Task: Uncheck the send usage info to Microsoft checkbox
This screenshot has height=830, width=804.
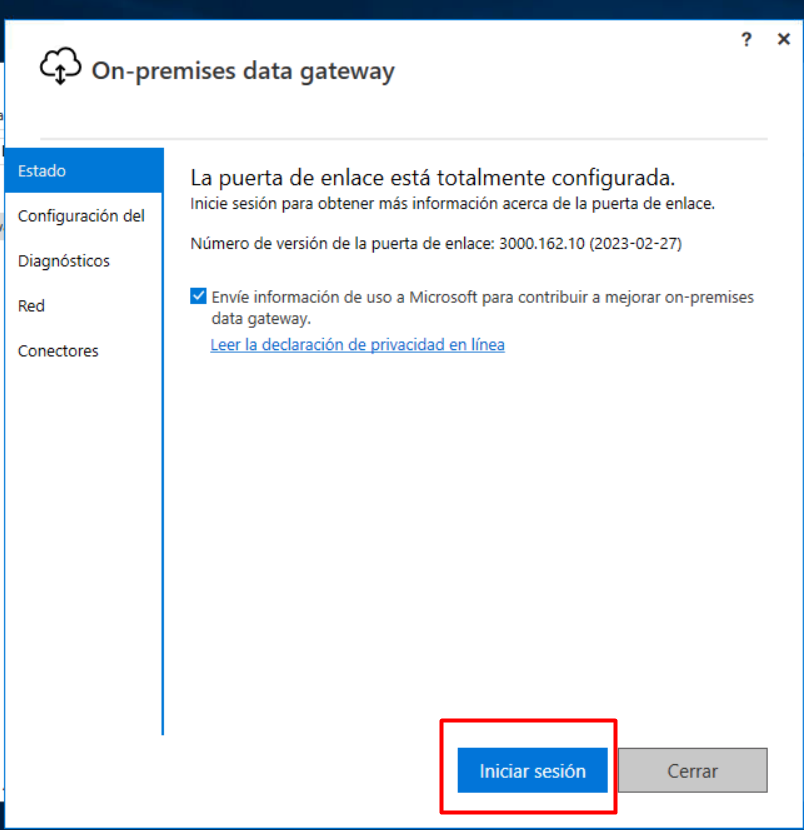Action: point(198,296)
